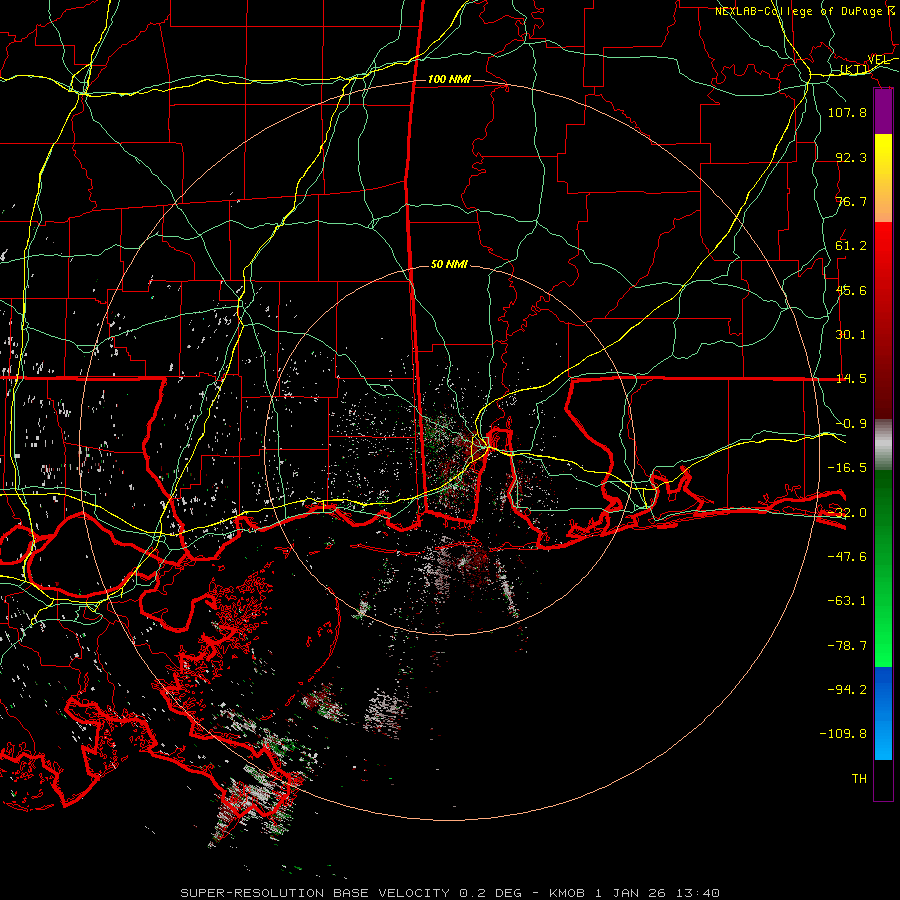900x900 pixels.
Task: Click the VEL label above the color scale
Action: click(x=878, y=59)
